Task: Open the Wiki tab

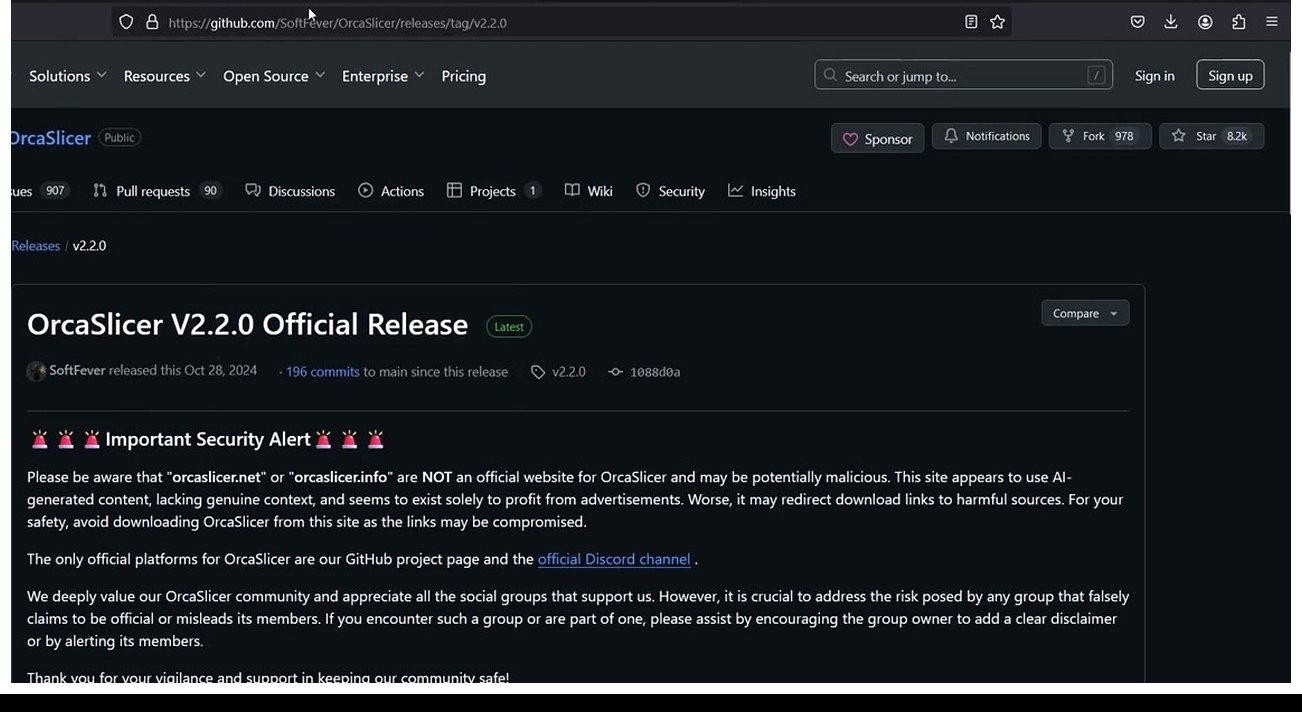Action: pos(589,191)
